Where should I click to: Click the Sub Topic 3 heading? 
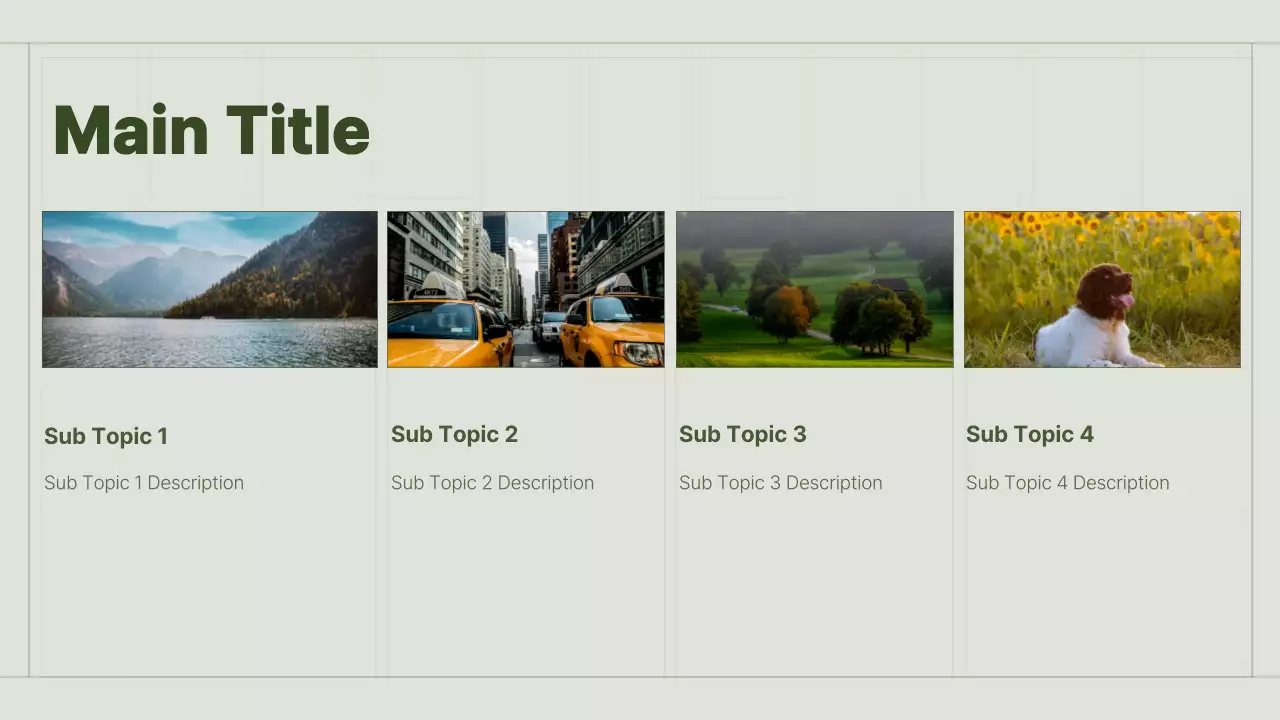742,434
